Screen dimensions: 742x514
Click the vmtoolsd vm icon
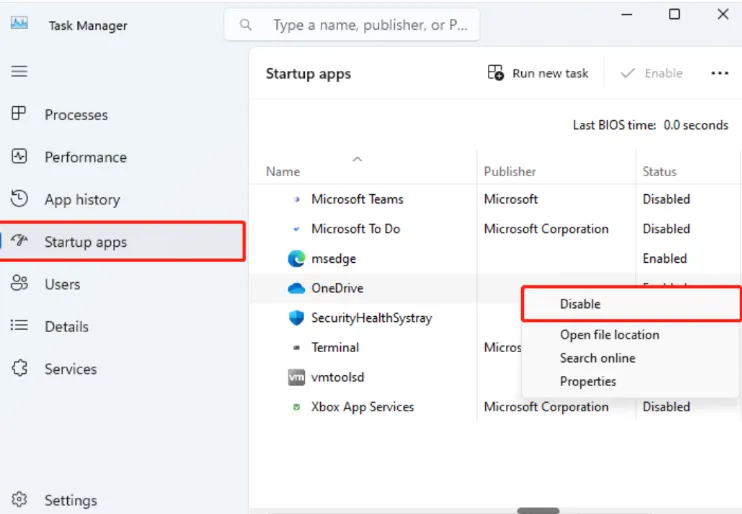tap(297, 377)
